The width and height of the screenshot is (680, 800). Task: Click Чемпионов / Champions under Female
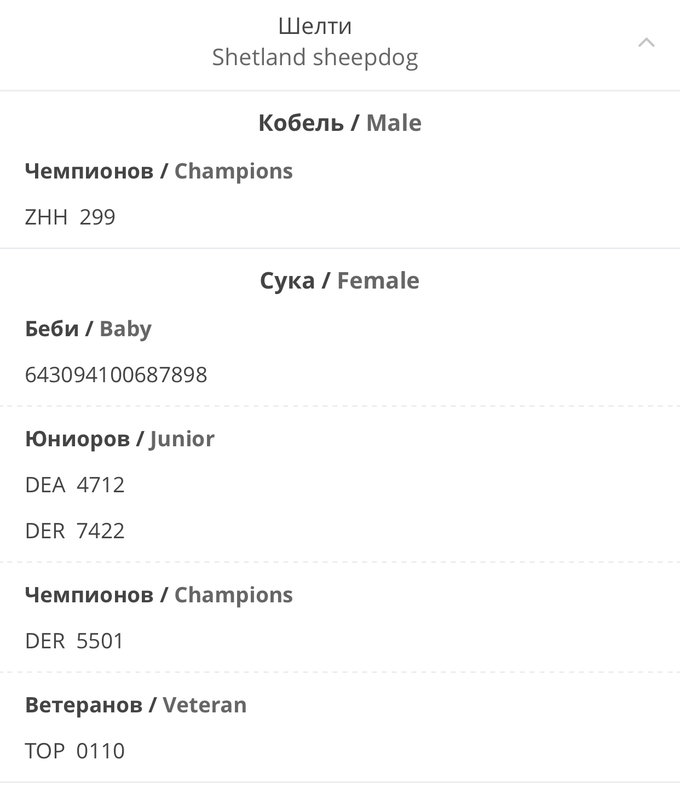click(159, 595)
